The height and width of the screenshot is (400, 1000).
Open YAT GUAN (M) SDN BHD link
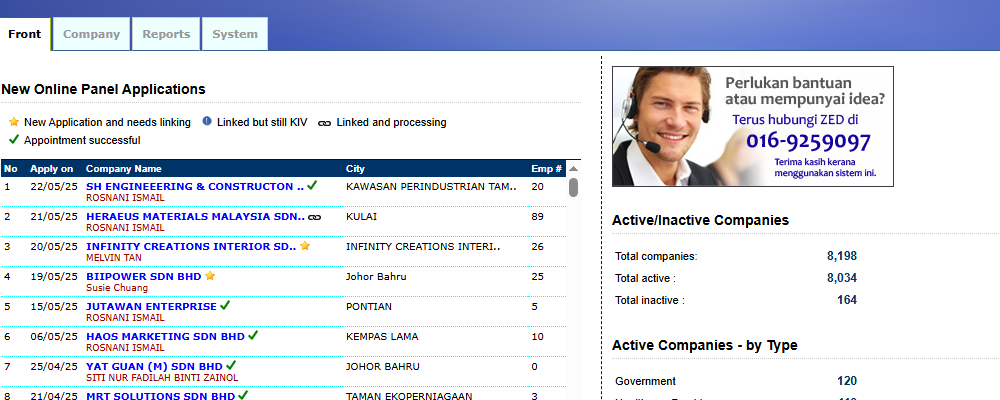point(153,366)
